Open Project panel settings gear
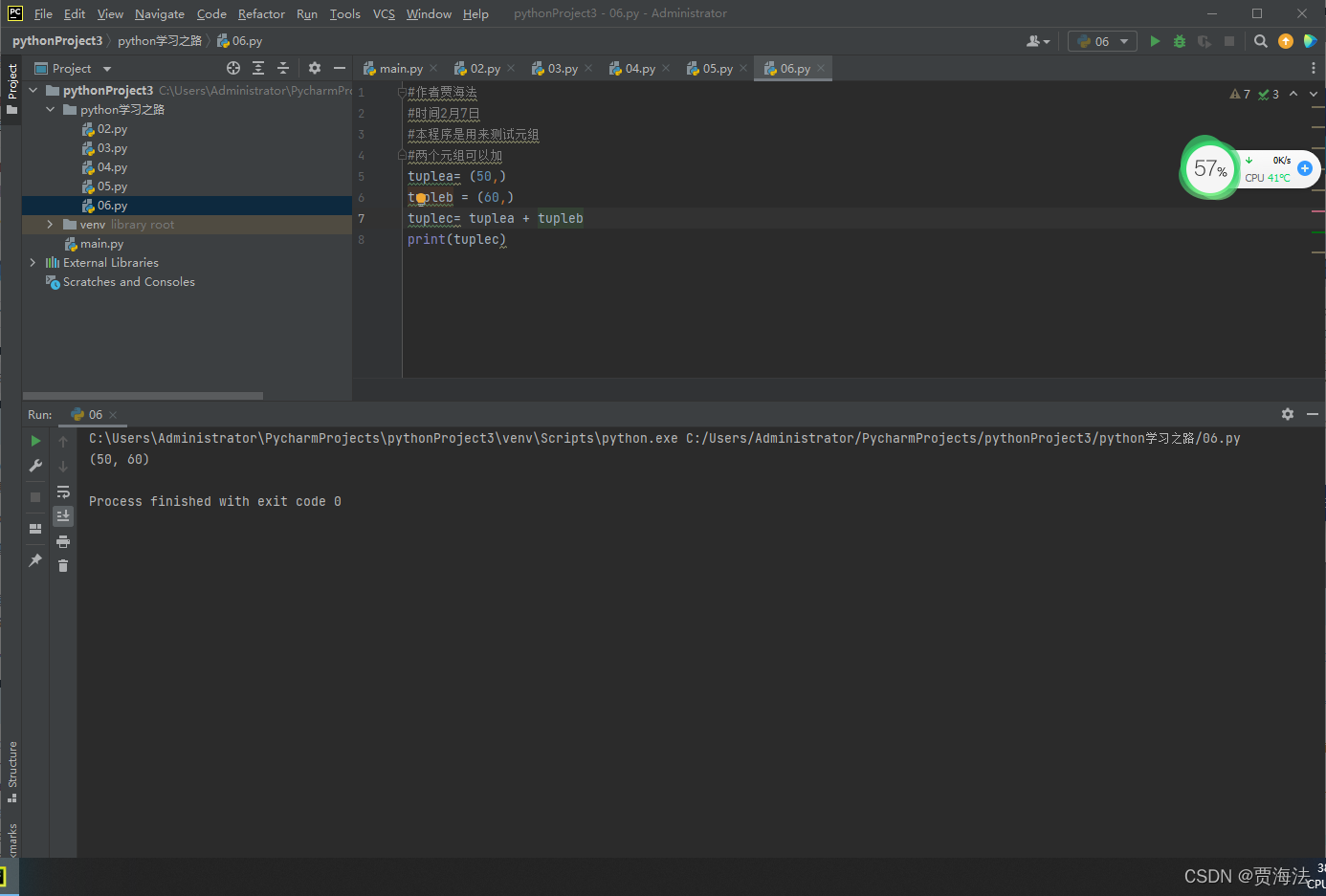Screen dimensions: 1326x896 (315, 68)
